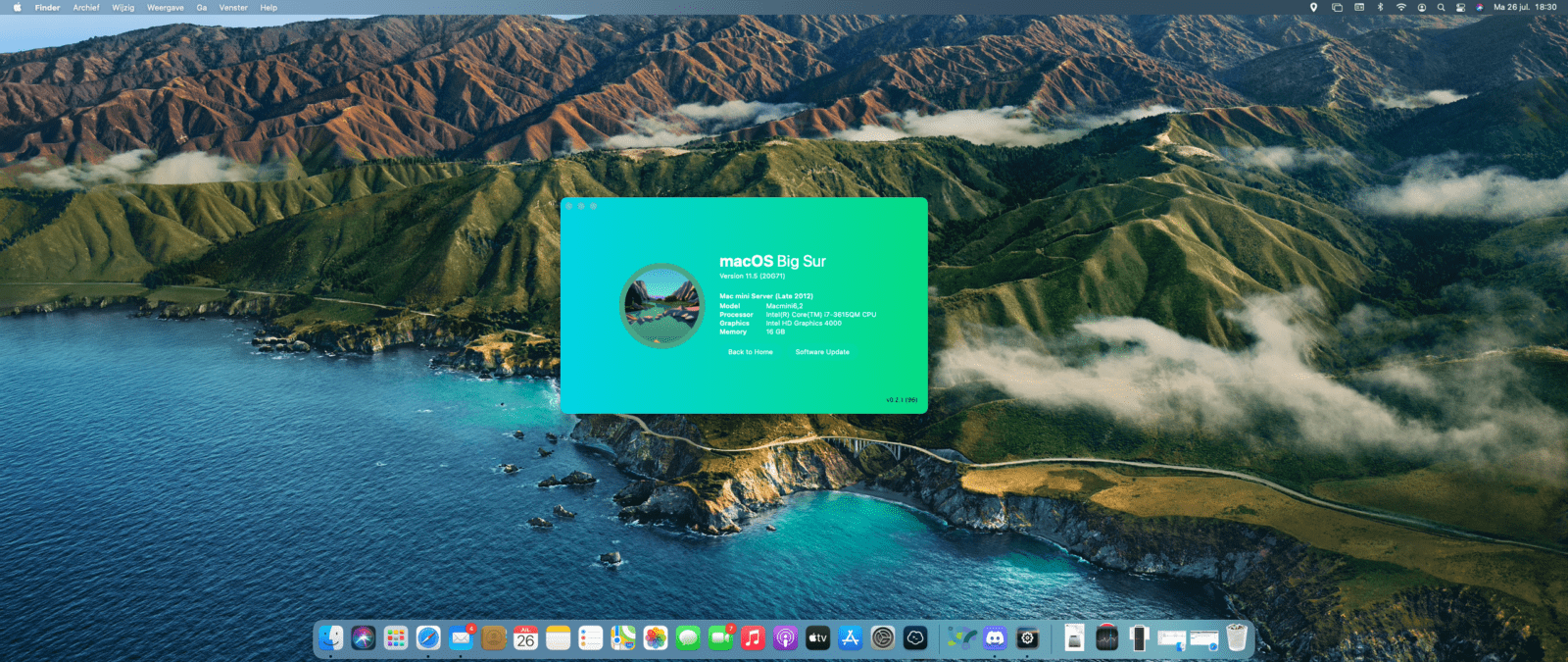The height and width of the screenshot is (662, 1568).
Task: Click the 'Intel HD Graphics 4000' value
Action: click(804, 324)
